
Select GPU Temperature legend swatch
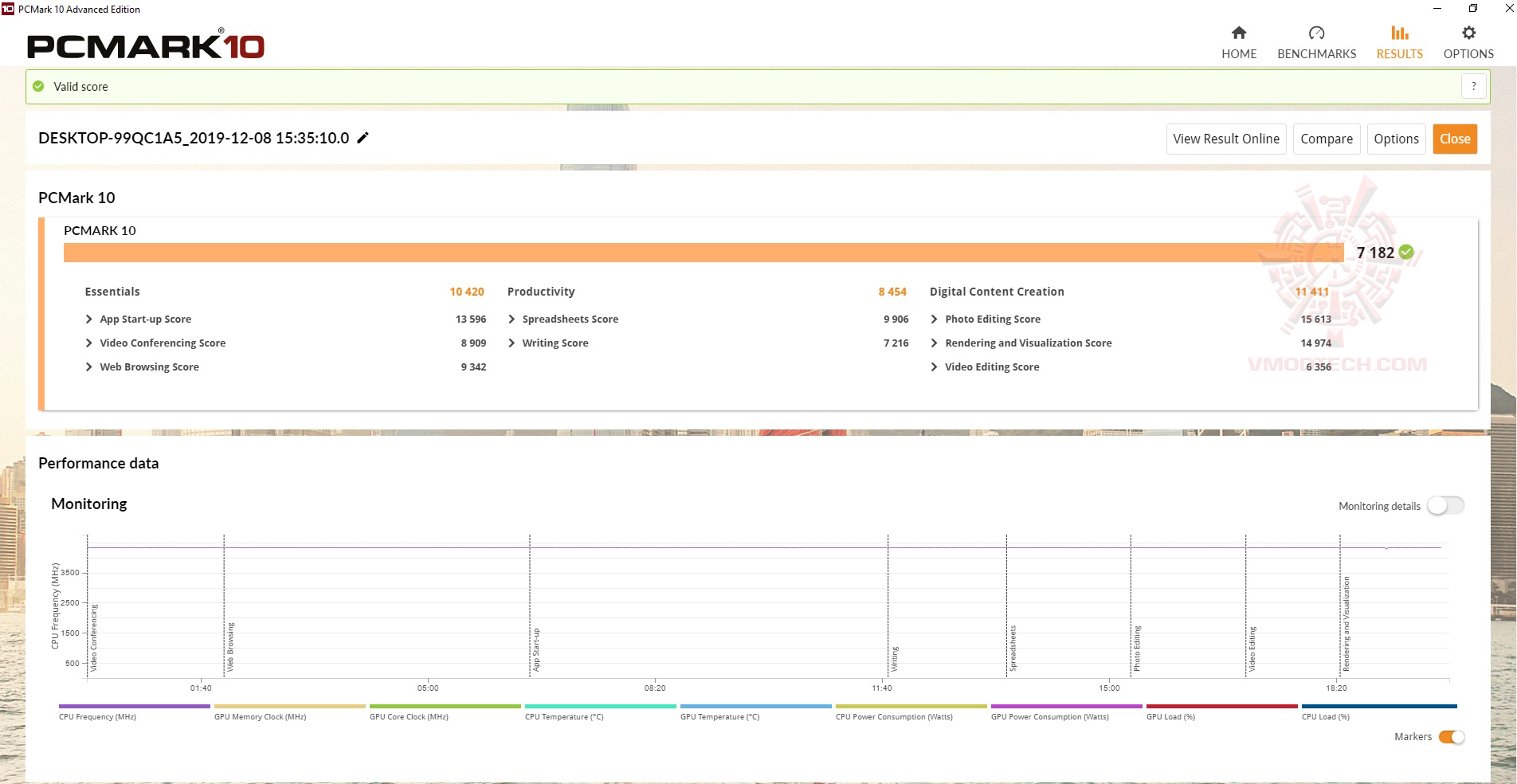756,706
